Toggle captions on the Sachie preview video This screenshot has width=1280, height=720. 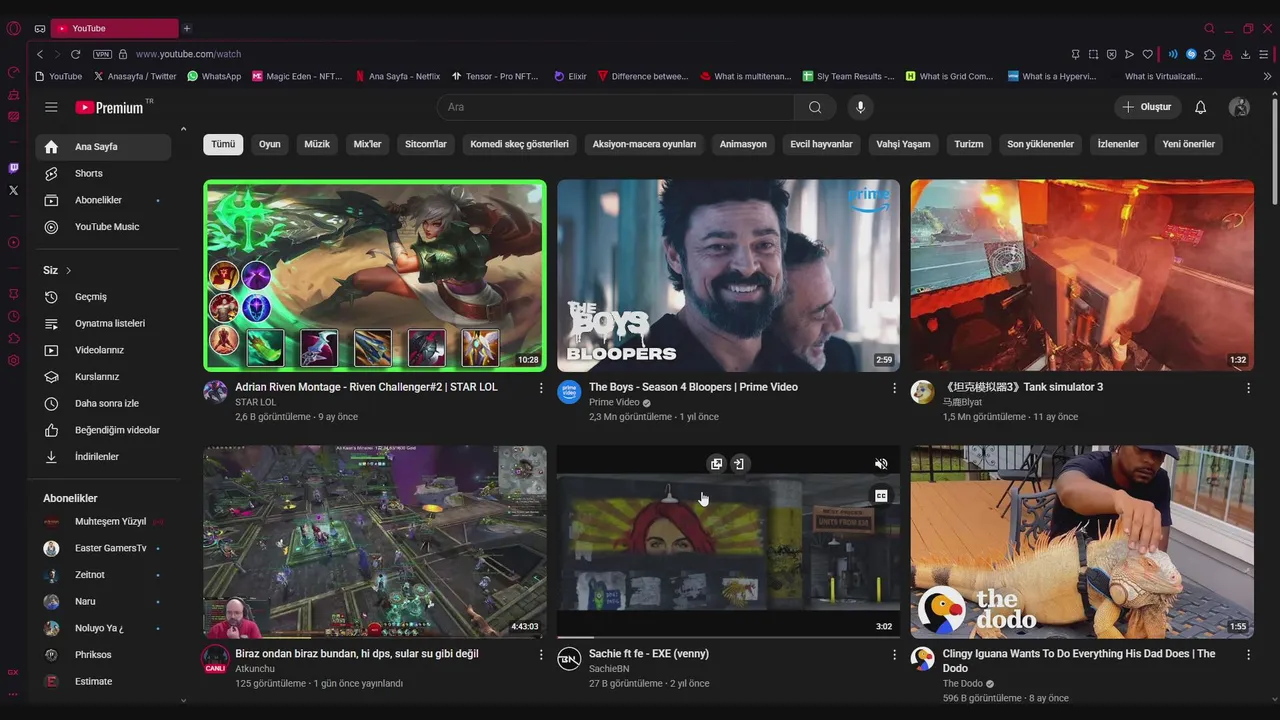point(881,496)
